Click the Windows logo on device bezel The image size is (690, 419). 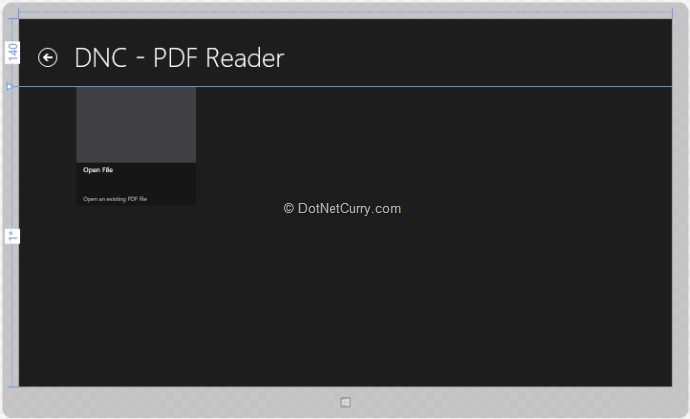345,402
